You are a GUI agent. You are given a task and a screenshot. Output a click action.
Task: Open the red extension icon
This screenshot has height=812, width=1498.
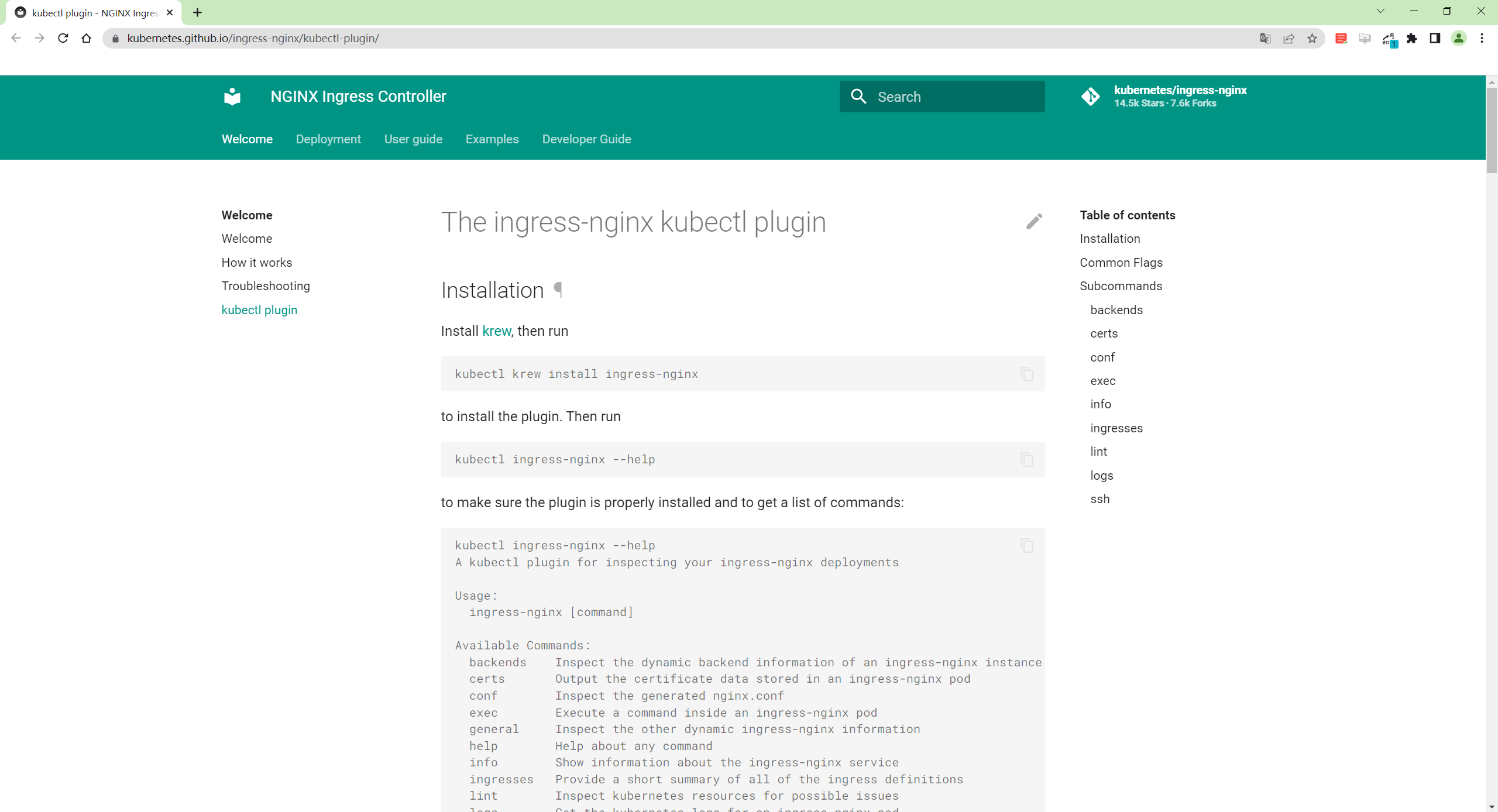pos(1341,39)
